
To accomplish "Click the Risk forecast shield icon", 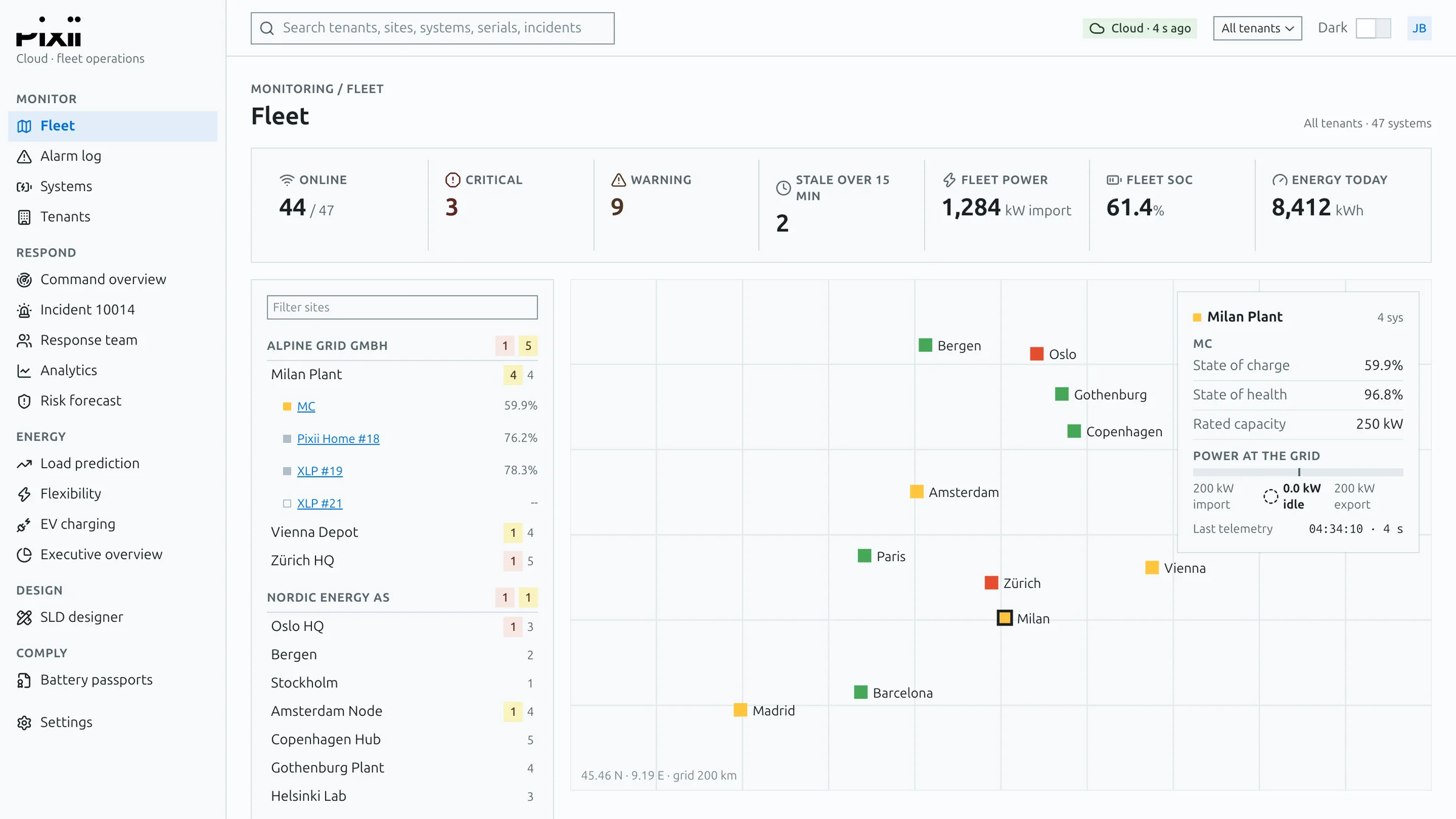I will point(24,401).
